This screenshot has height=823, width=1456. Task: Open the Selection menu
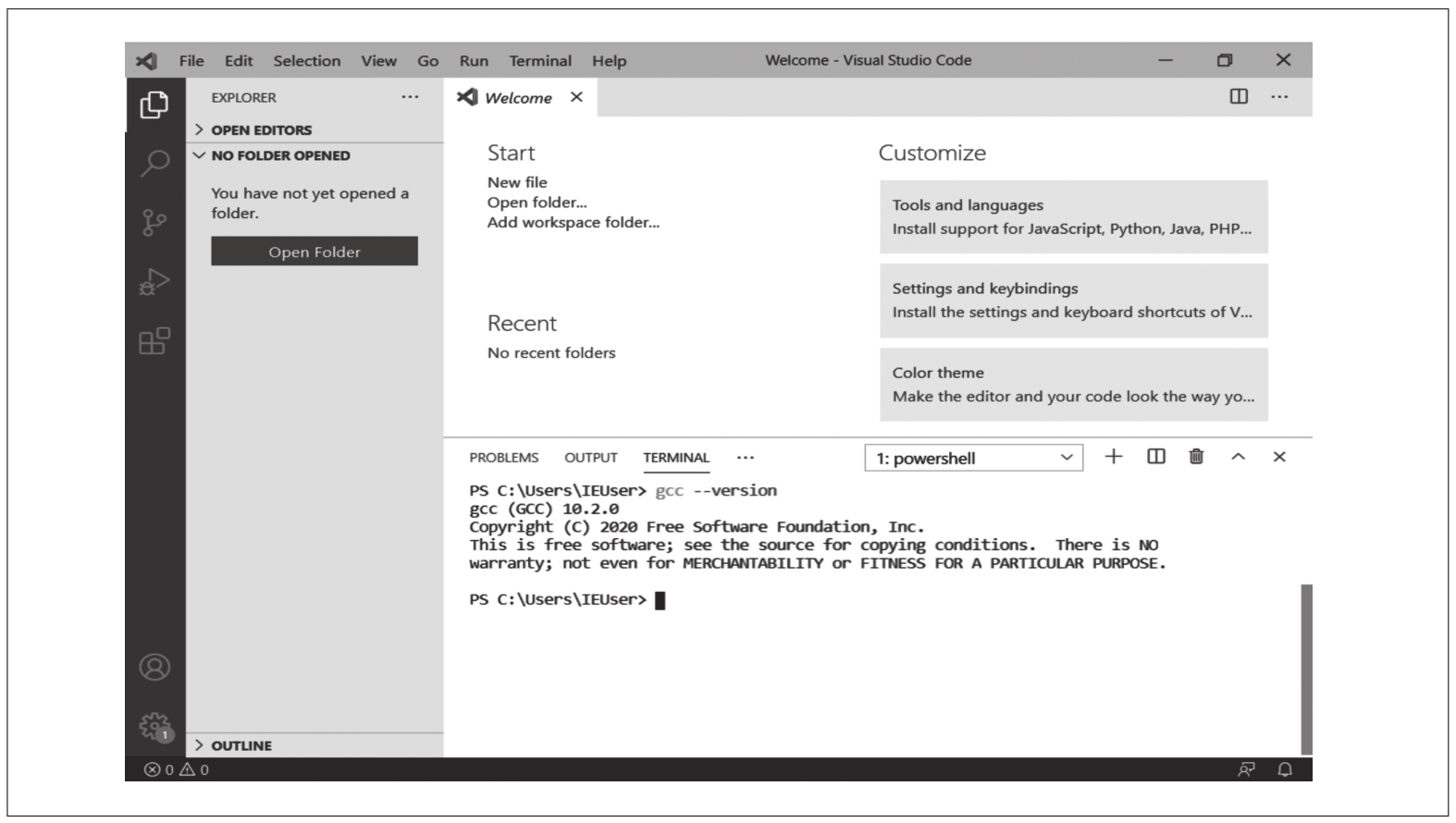(x=307, y=61)
